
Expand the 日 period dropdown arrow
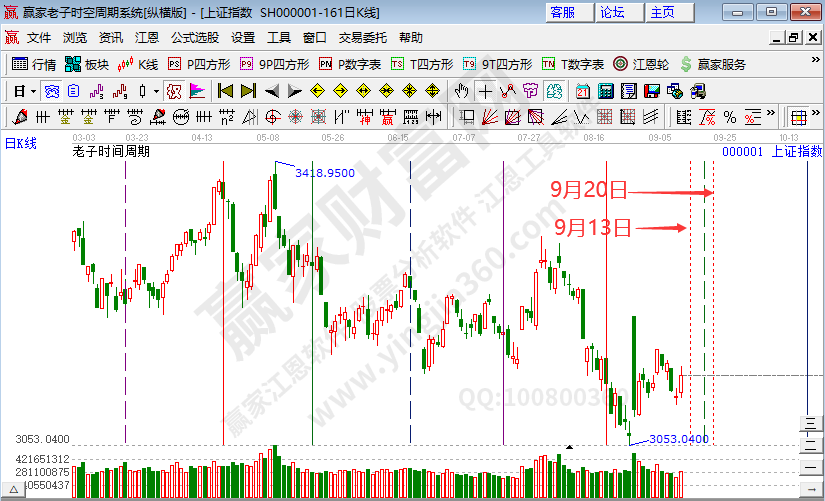33,91
